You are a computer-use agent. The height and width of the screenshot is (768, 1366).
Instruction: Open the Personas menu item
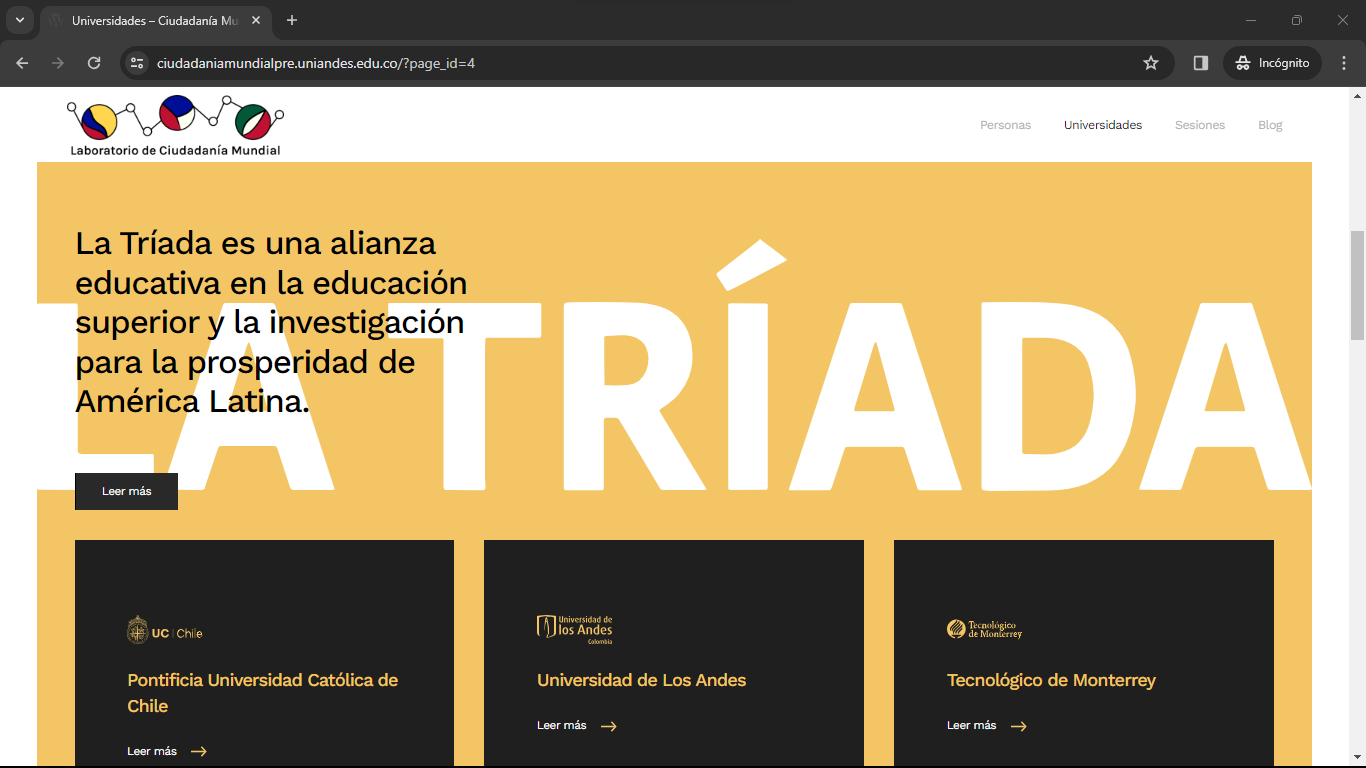(1005, 125)
